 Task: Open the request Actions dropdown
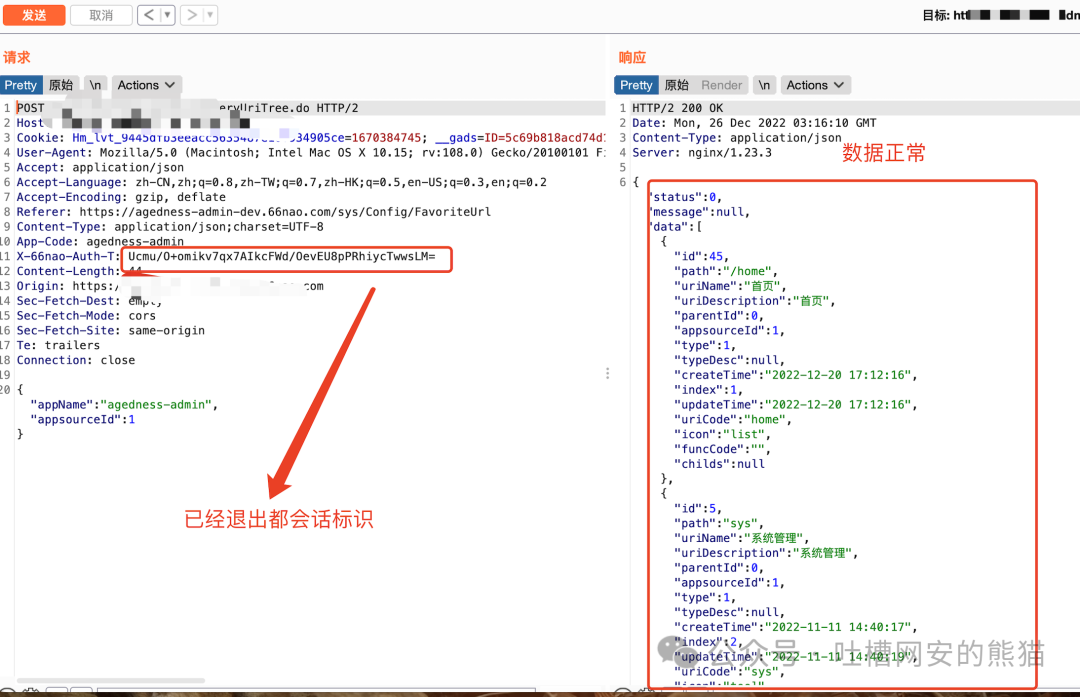point(145,85)
